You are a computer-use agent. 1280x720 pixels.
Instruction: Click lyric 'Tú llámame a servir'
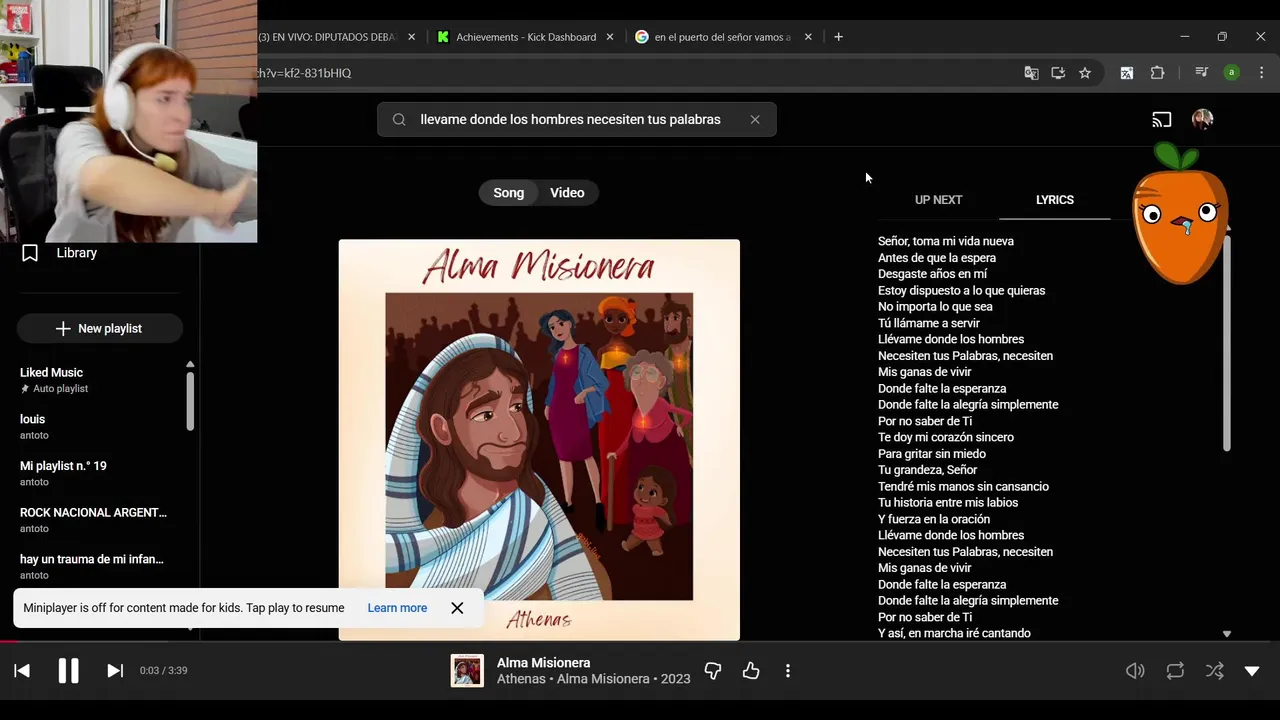(x=929, y=323)
